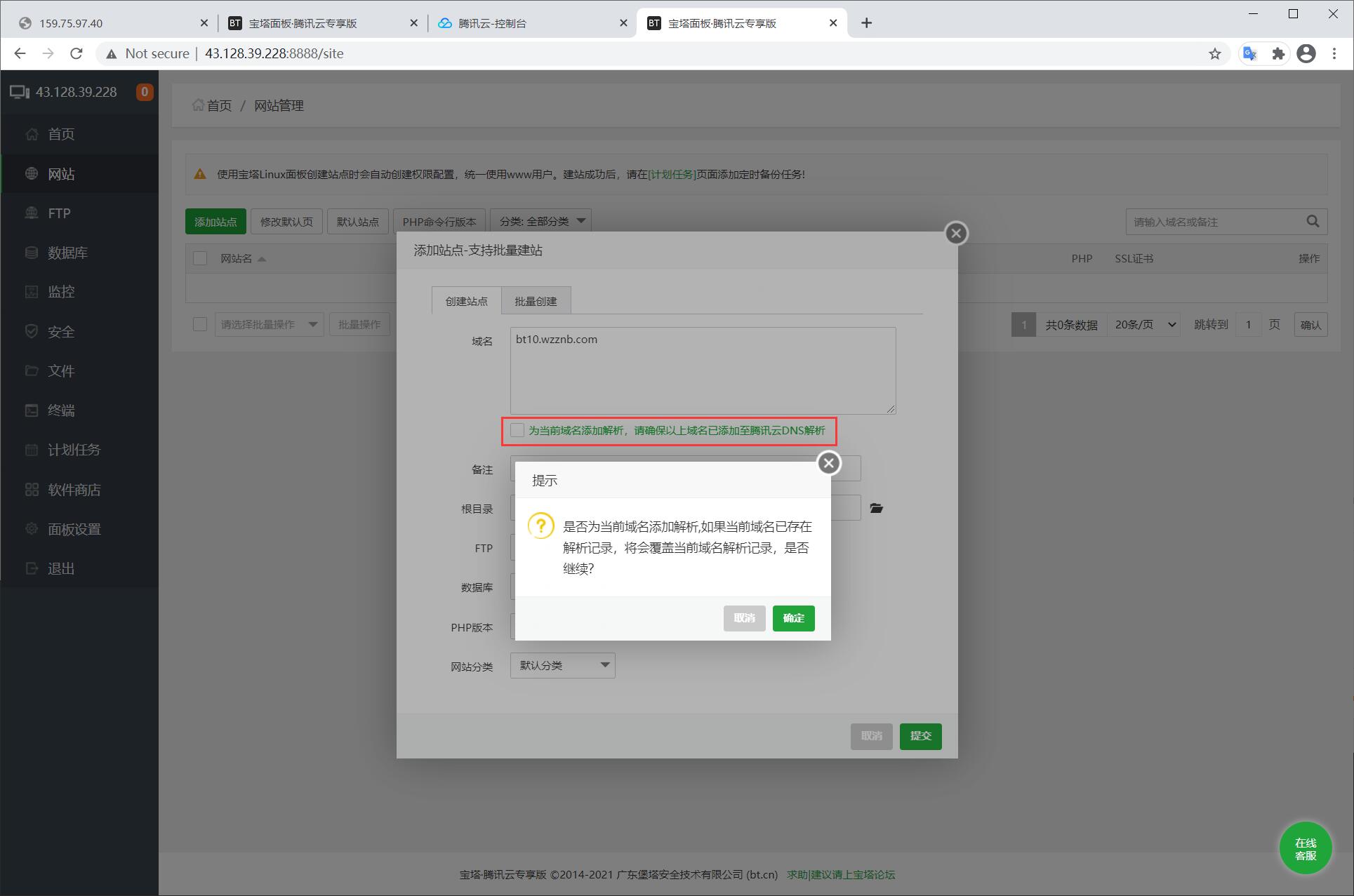This screenshot has height=896, width=1354.
Task: Close the 提示 confirmation dialog with X
Action: (829, 463)
